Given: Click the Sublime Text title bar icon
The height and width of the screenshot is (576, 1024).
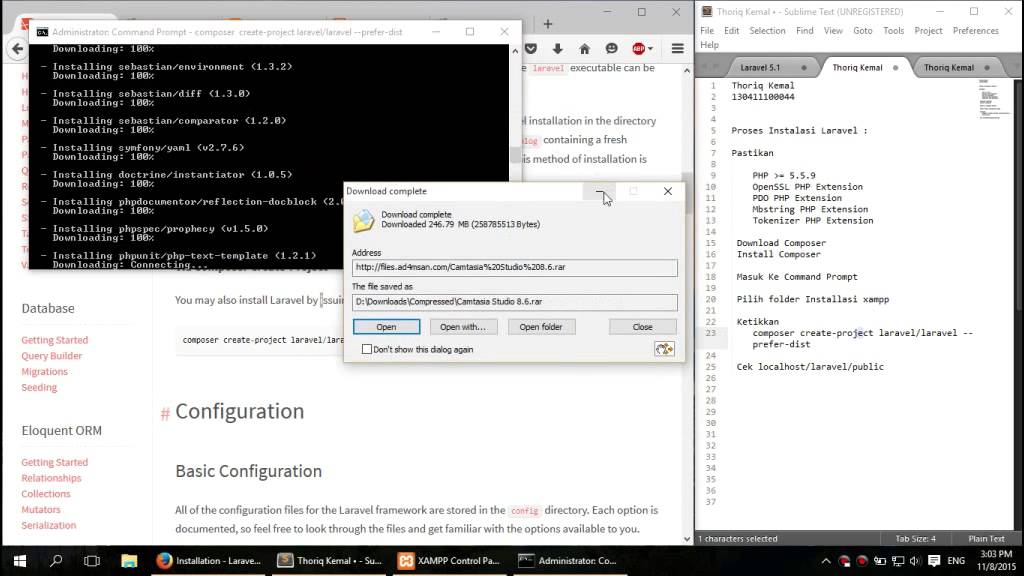Looking at the screenshot, I should click(707, 12).
